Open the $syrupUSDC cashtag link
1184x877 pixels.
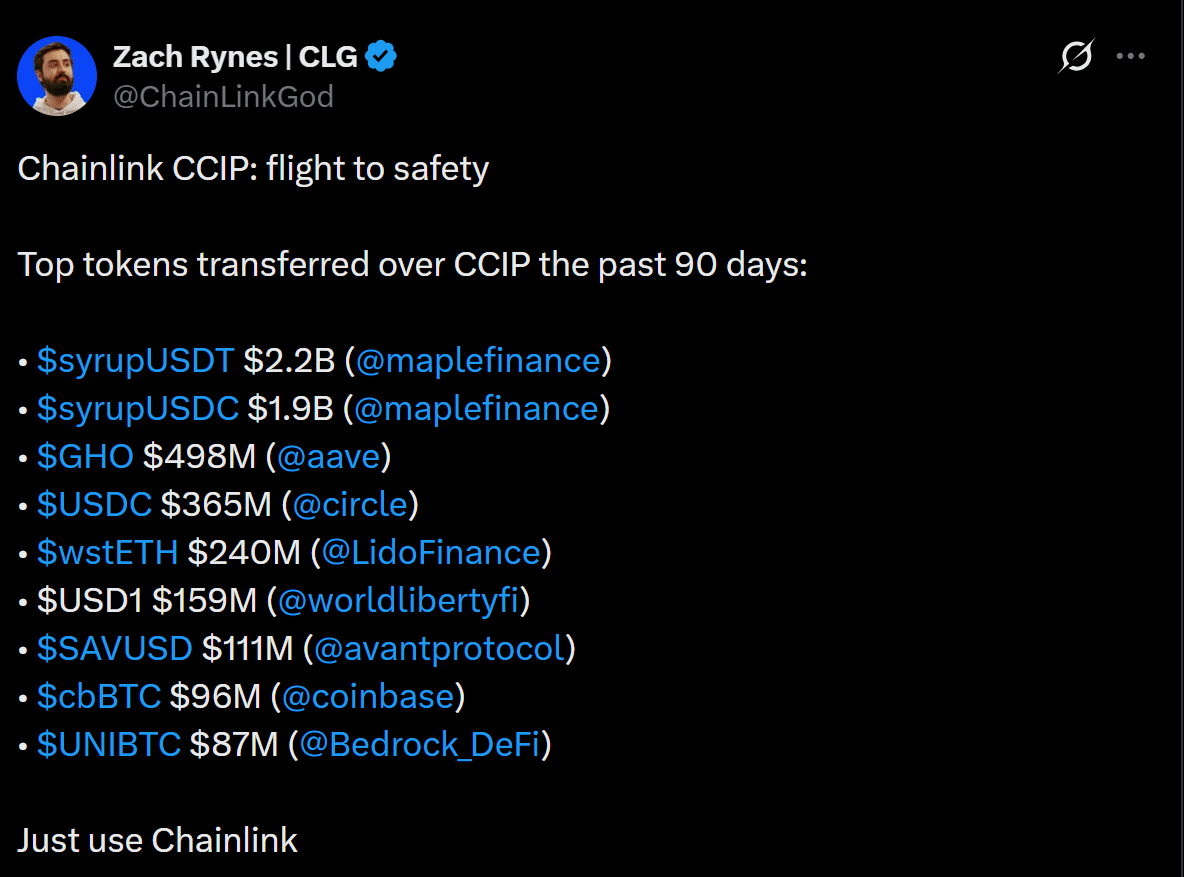(135, 408)
